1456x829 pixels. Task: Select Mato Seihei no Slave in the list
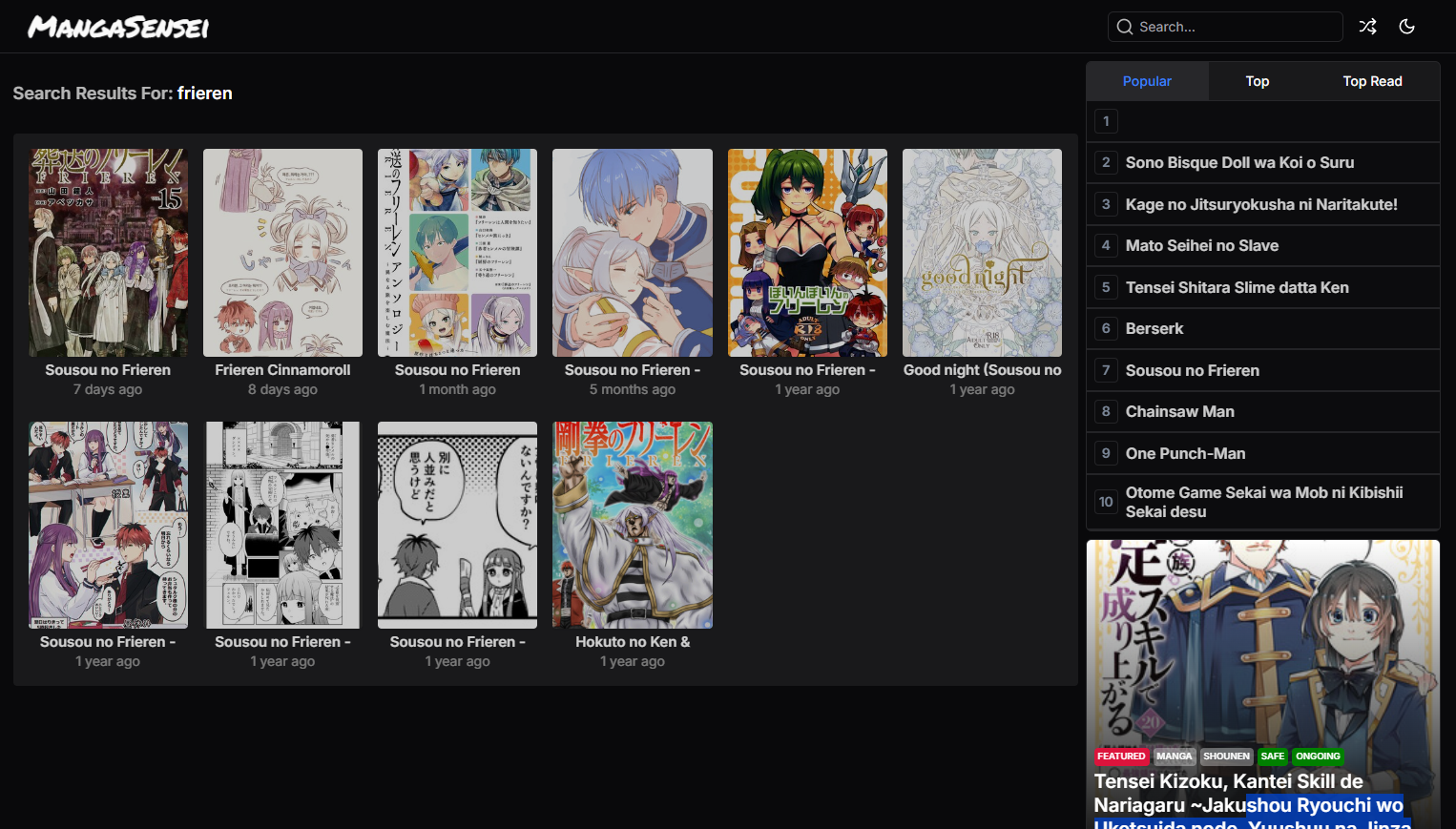pyautogui.click(x=1202, y=245)
